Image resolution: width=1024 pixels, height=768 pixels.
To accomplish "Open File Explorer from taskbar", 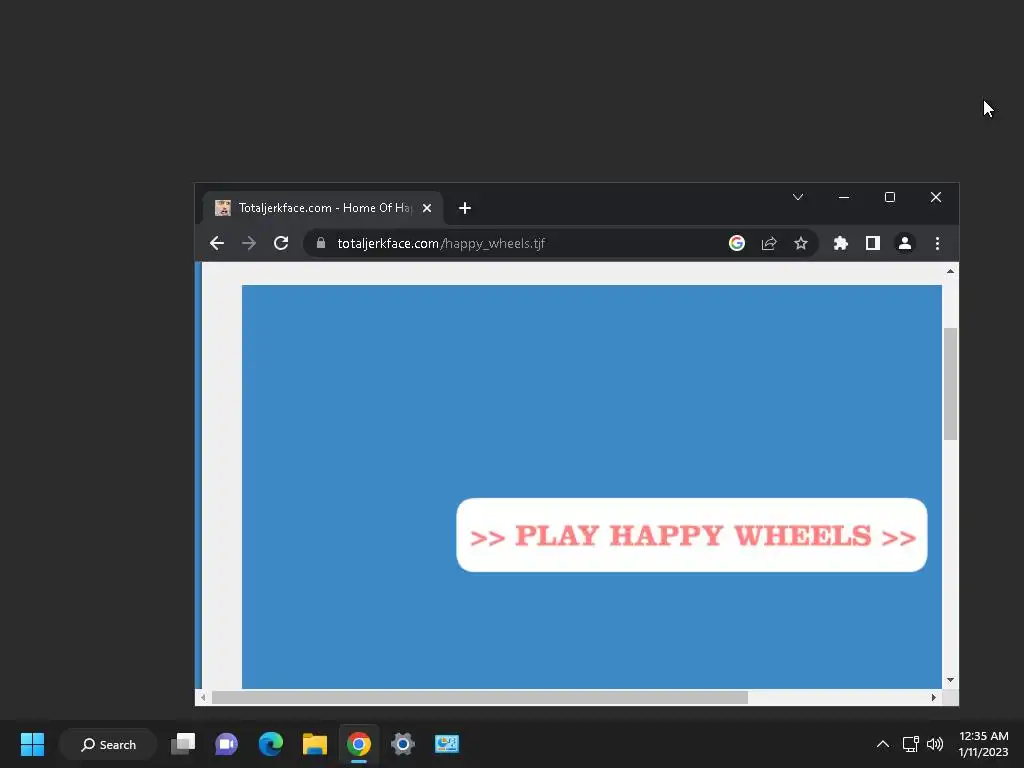I will coord(315,744).
